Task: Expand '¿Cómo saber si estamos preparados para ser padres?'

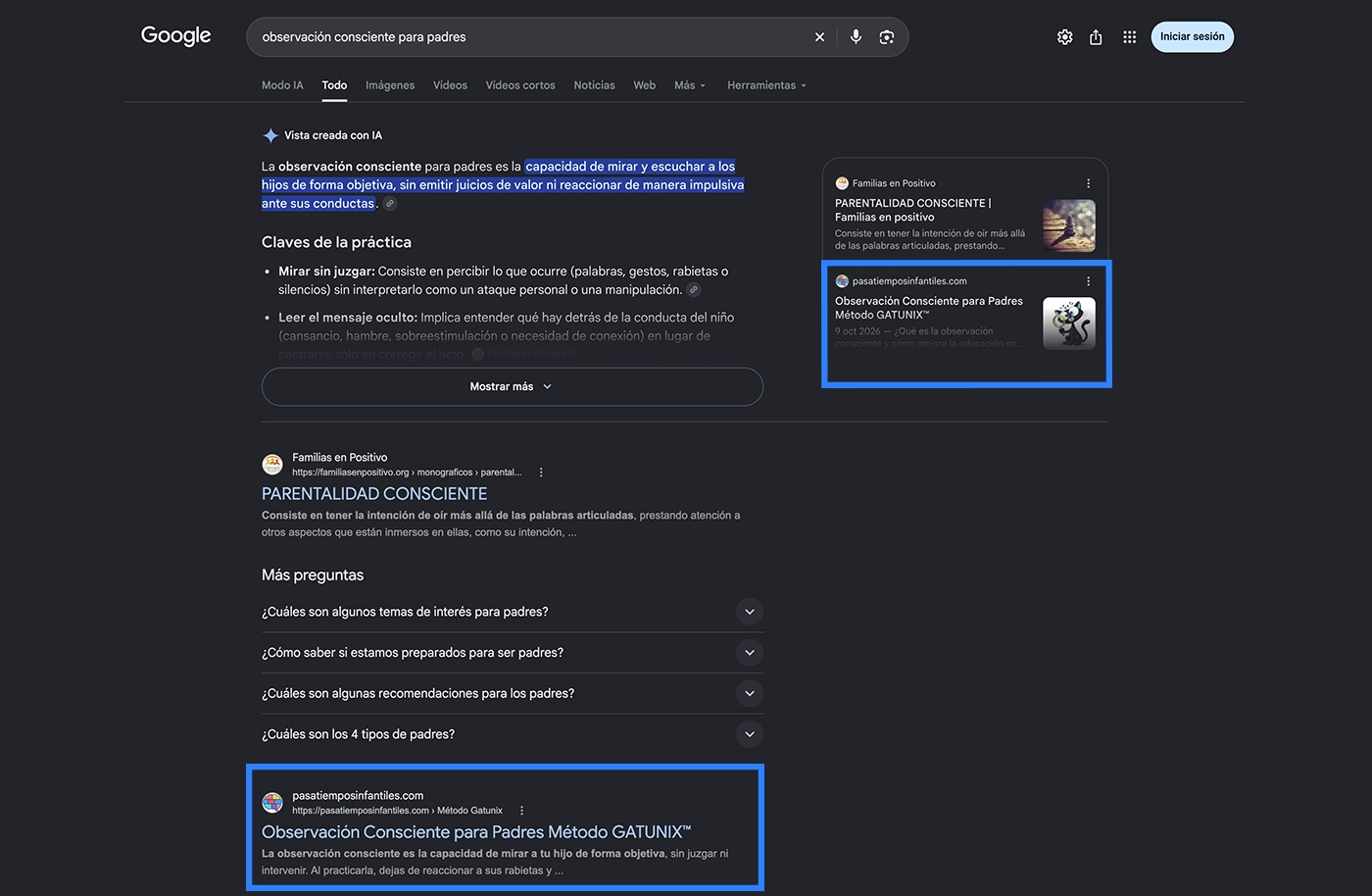Action: (x=513, y=653)
